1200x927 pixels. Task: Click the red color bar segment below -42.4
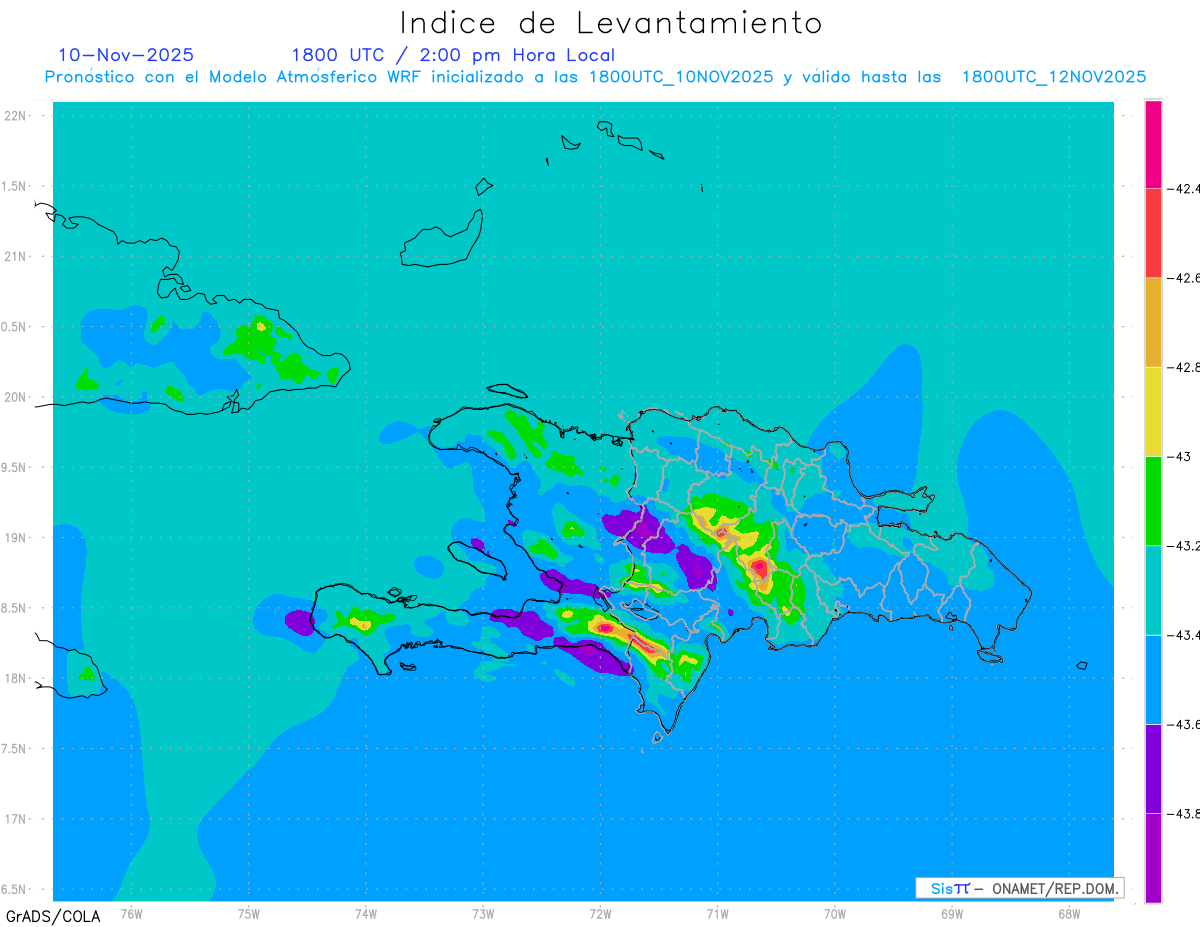point(1153,233)
